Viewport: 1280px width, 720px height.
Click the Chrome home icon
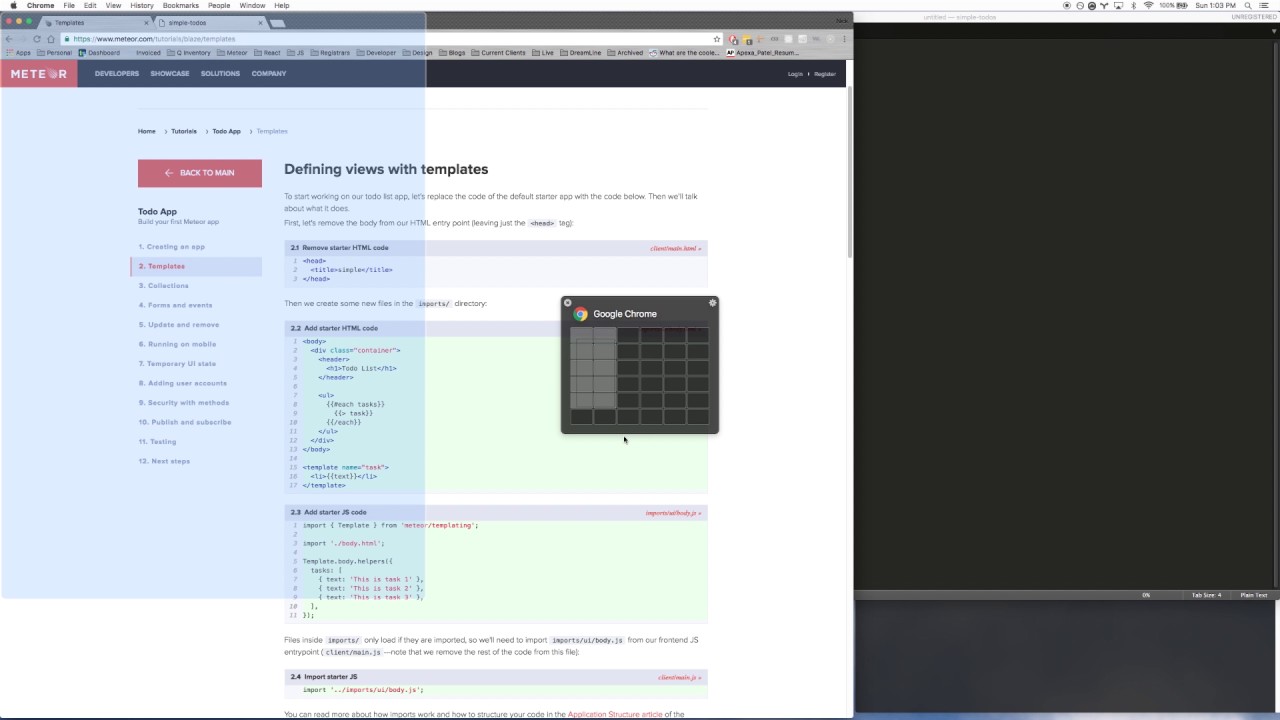pyautogui.click(x=51, y=39)
